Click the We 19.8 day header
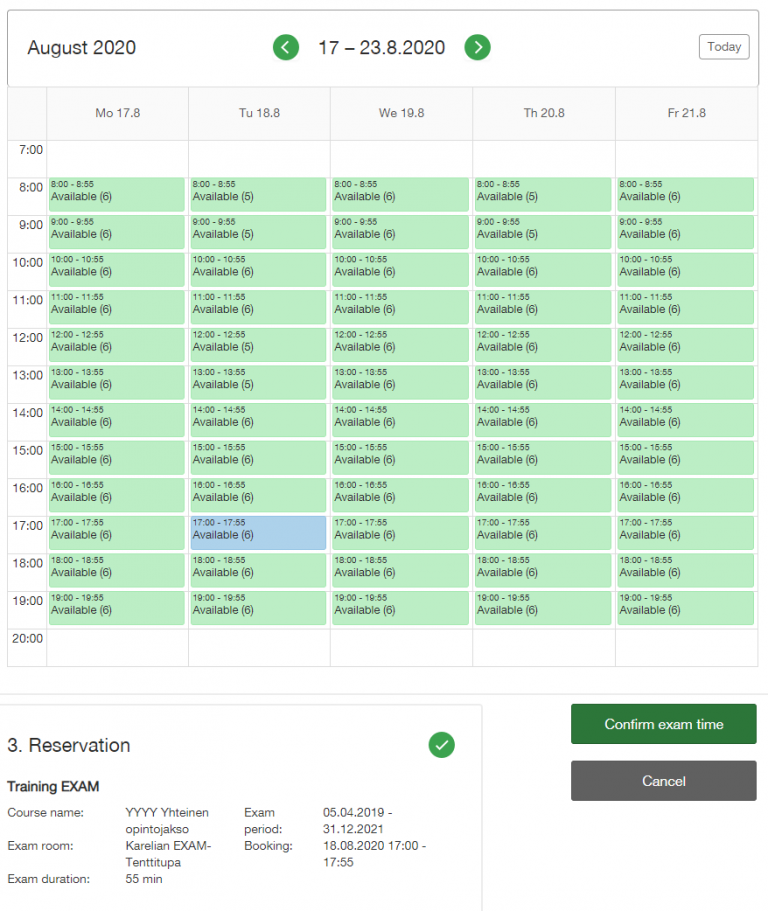 [x=401, y=113]
